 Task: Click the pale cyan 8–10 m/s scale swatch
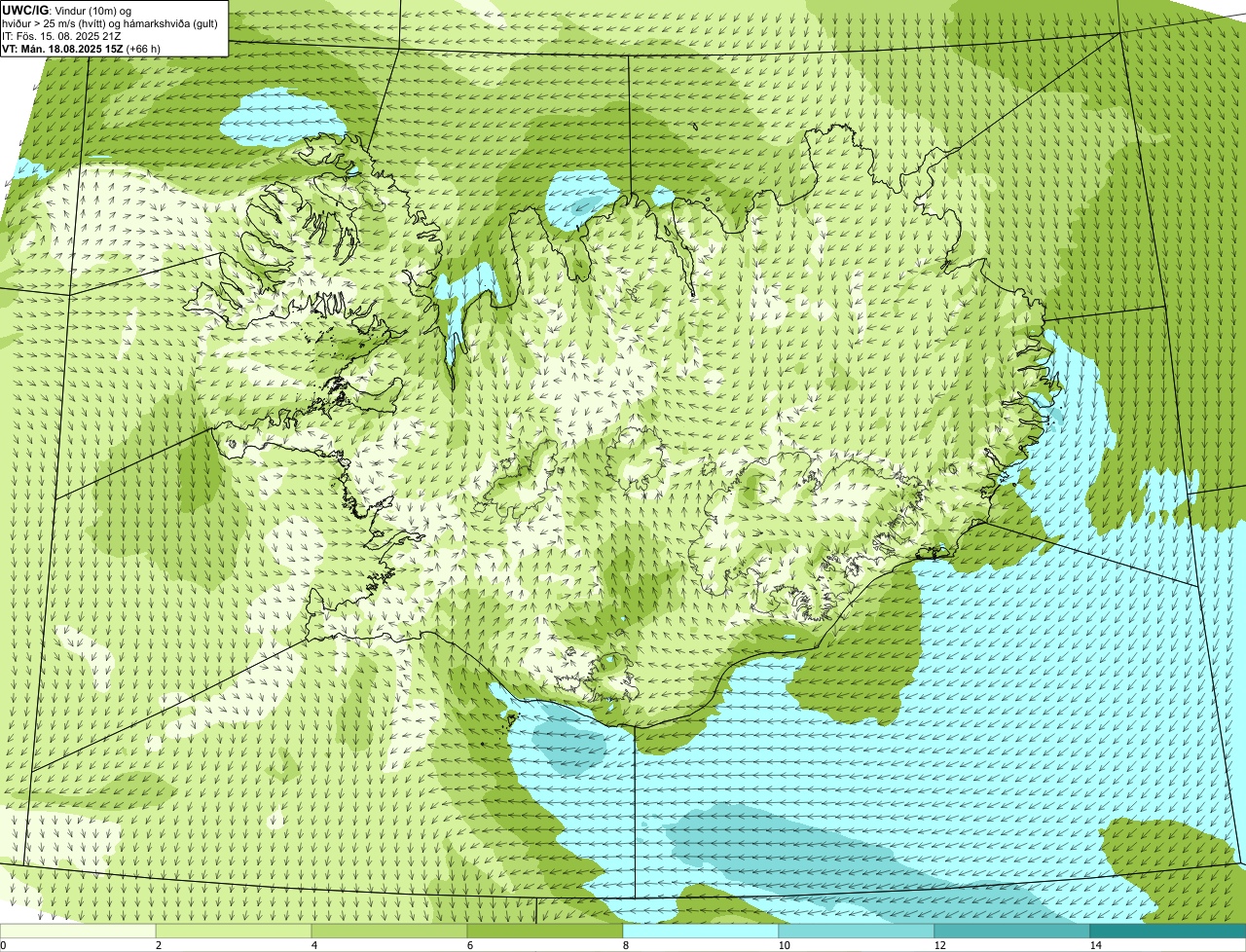pos(701,931)
